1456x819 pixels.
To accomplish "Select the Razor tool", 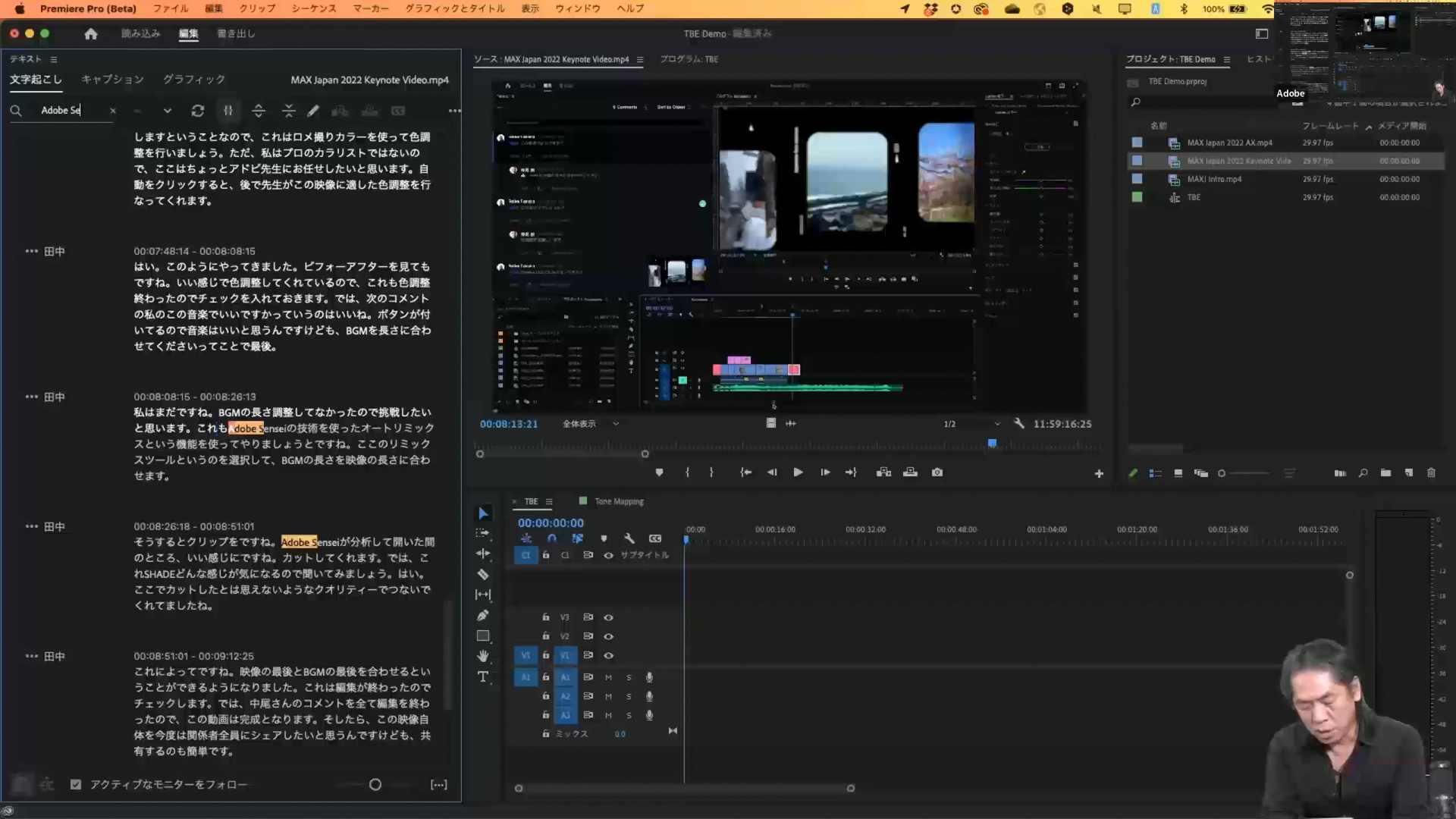I will (x=483, y=574).
